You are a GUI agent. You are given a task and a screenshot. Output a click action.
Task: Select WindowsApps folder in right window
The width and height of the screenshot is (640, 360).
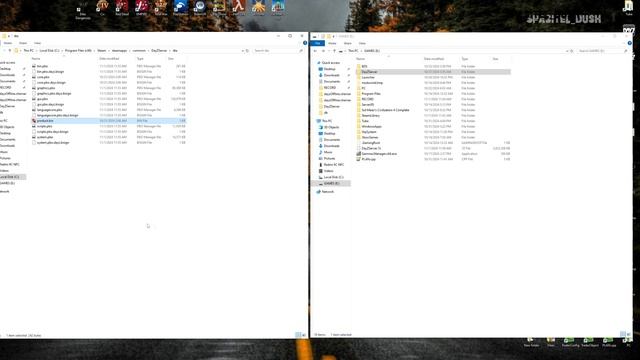pyautogui.click(x=433, y=127)
